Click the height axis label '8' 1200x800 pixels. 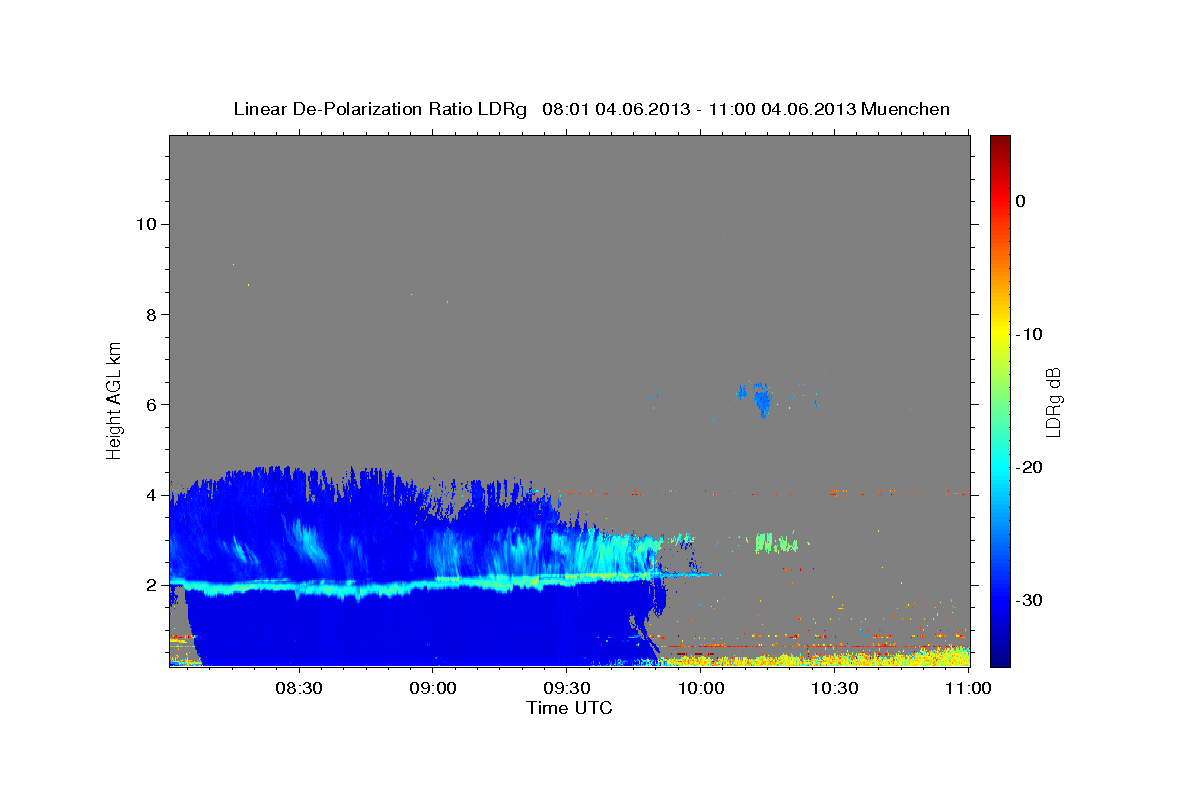pos(151,314)
